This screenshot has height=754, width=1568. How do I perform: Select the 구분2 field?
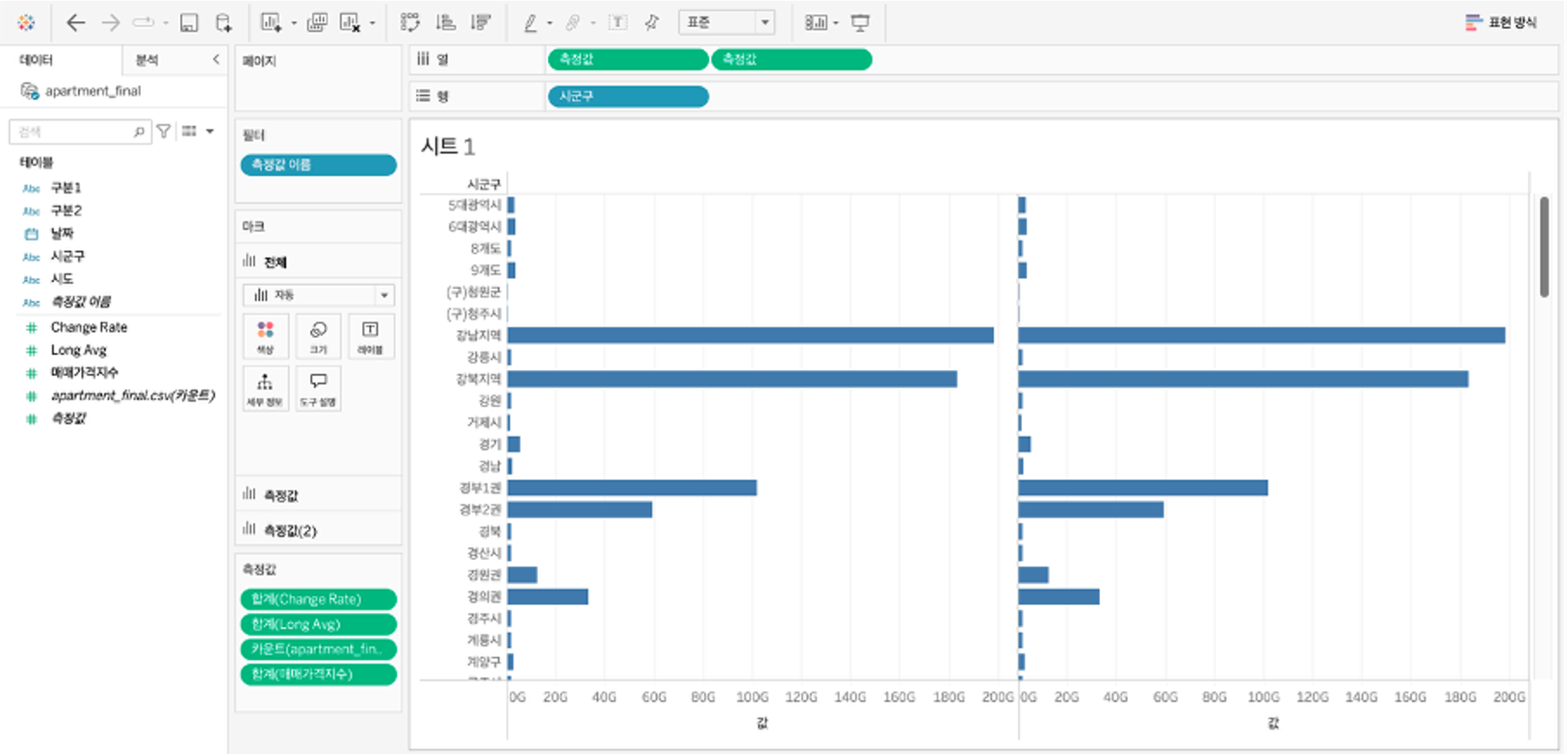(x=66, y=210)
